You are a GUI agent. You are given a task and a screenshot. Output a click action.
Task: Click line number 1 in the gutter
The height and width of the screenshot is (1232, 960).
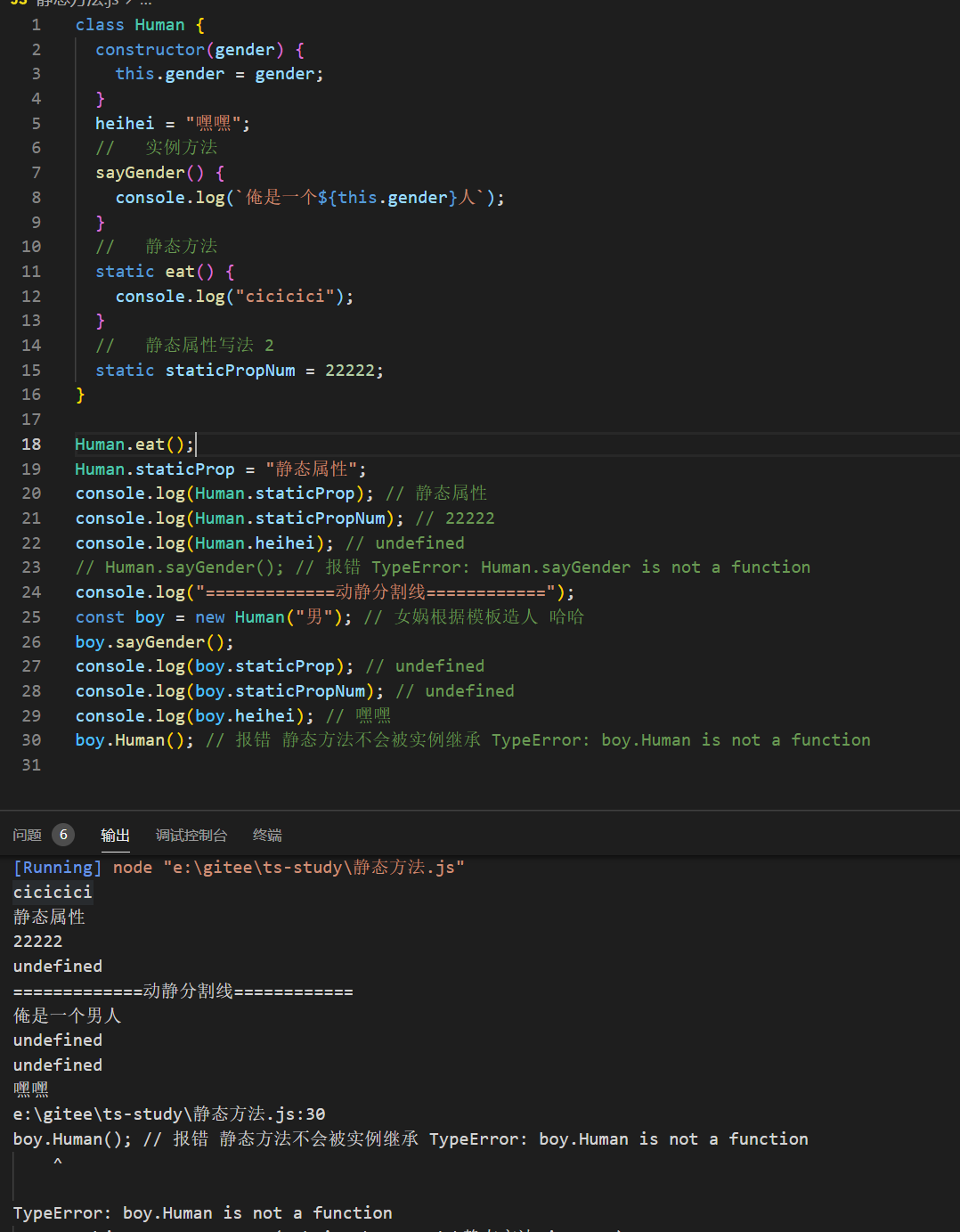[36, 25]
